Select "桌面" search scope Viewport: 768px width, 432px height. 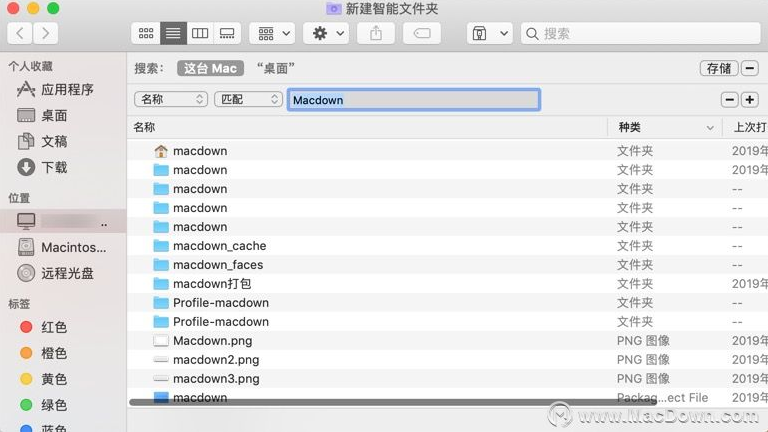[276, 68]
